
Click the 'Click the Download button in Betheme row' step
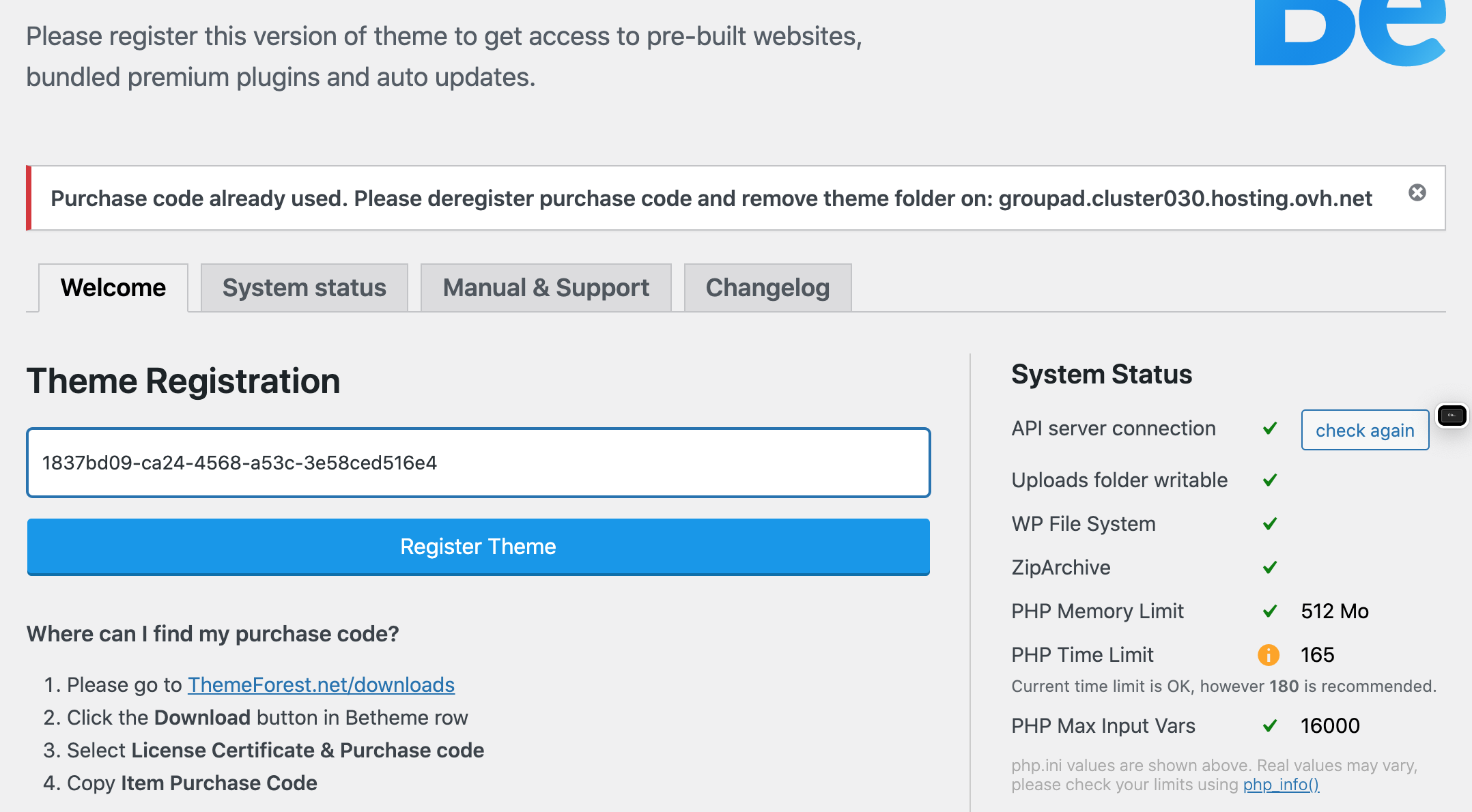268,717
